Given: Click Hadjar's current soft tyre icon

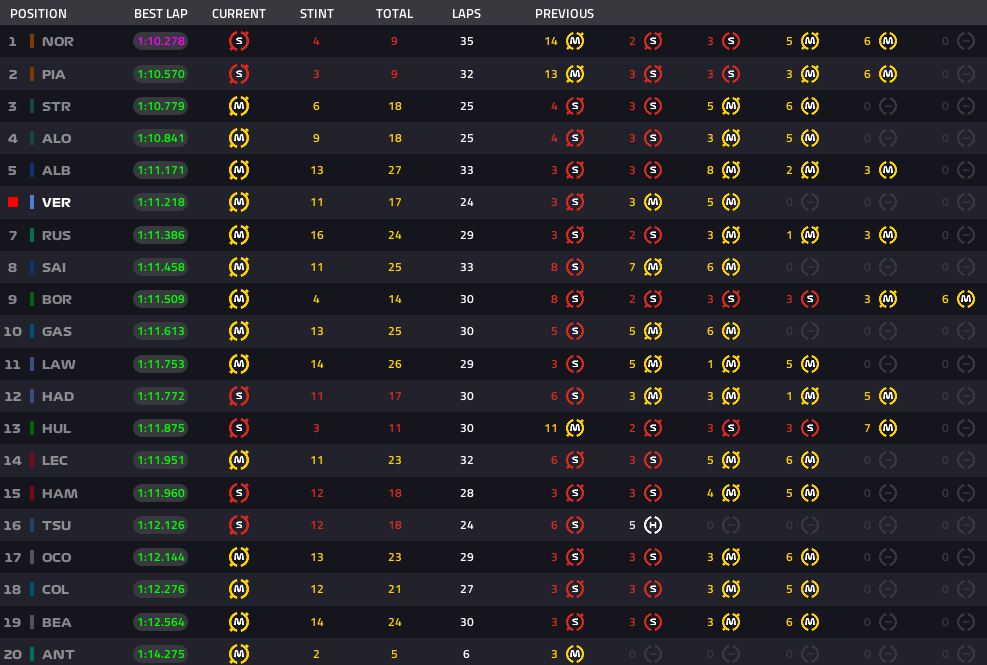Looking at the screenshot, I should pyautogui.click(x=239, y=396).
